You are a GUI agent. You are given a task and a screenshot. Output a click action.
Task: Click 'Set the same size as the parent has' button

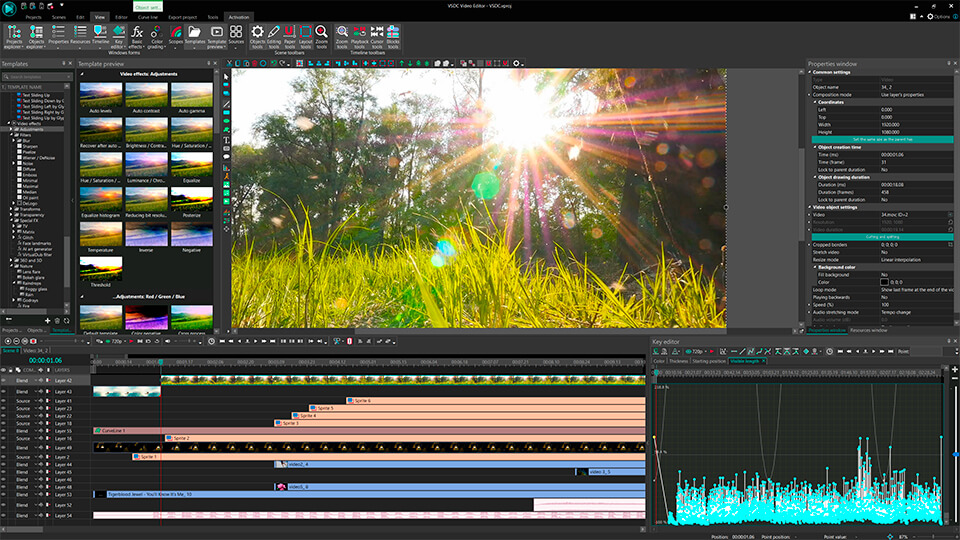pyautogui.click(x=882, y=140)
